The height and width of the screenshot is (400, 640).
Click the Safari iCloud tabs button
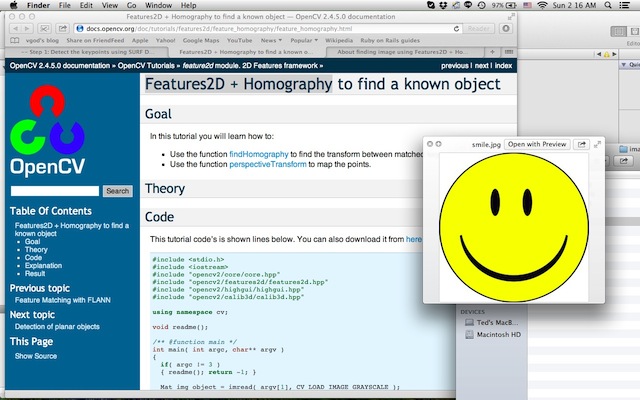click(44, 29)
